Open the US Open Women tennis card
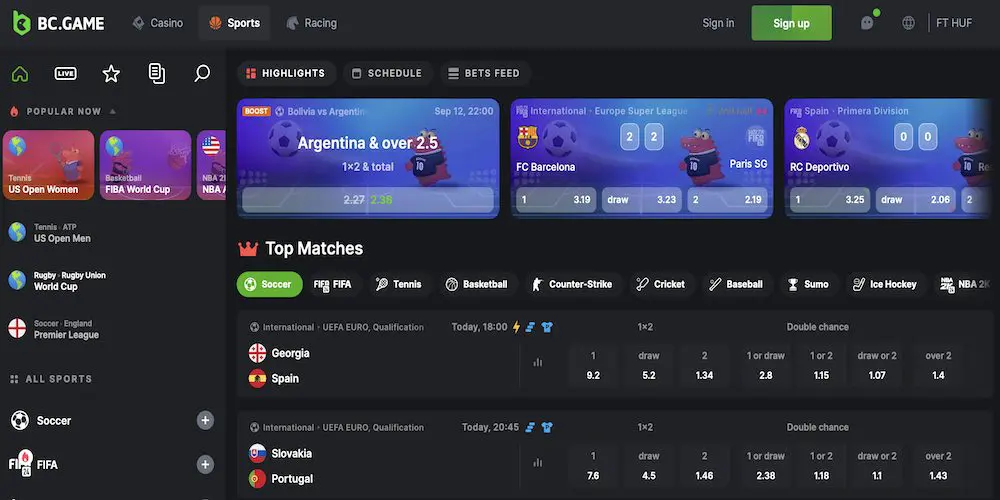The height and width of the screenshot is (500, 1000). [48, 165]
